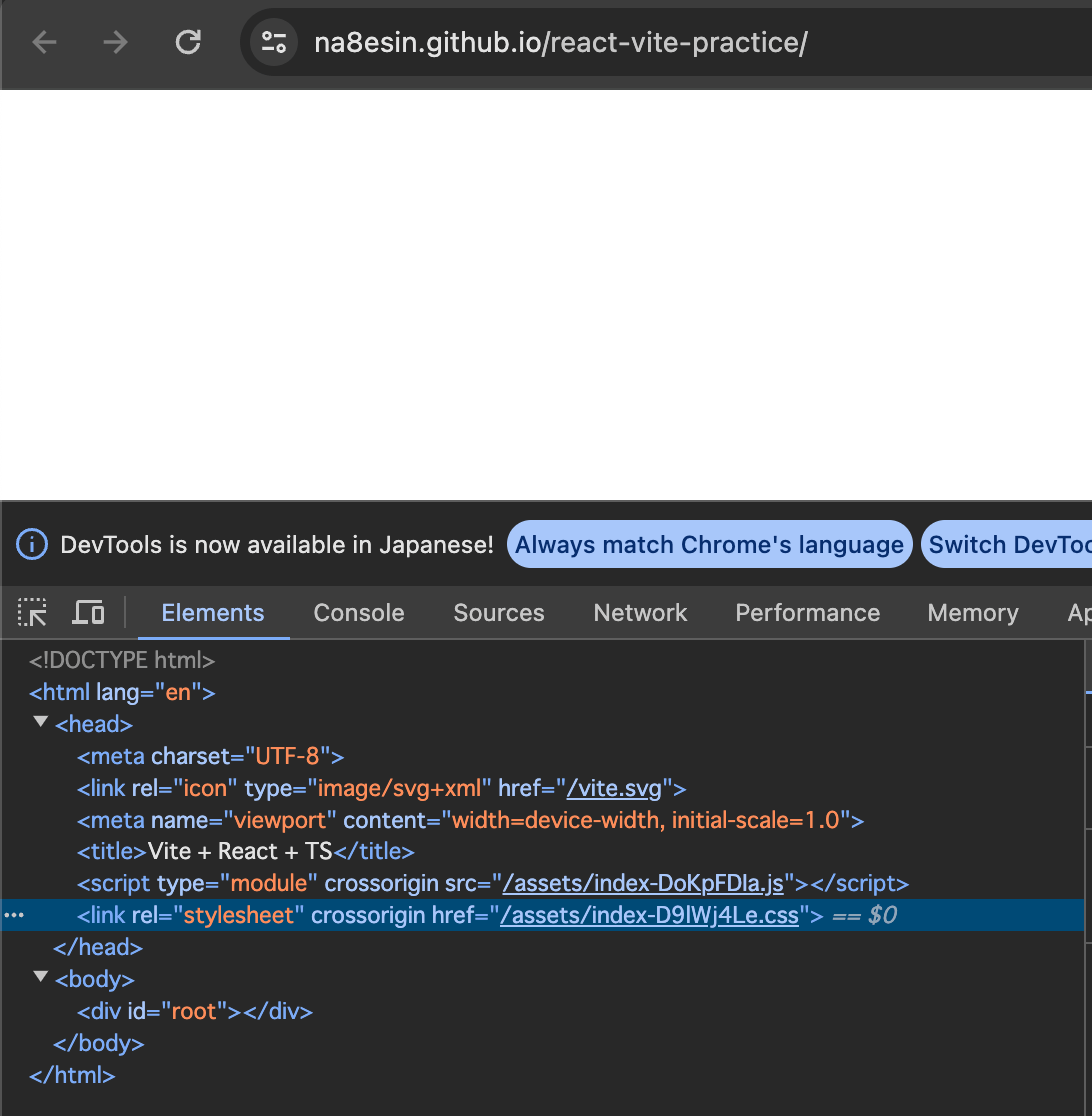Select the meta viewport node
1092x1116 pixels.
[x=471, y=820]
